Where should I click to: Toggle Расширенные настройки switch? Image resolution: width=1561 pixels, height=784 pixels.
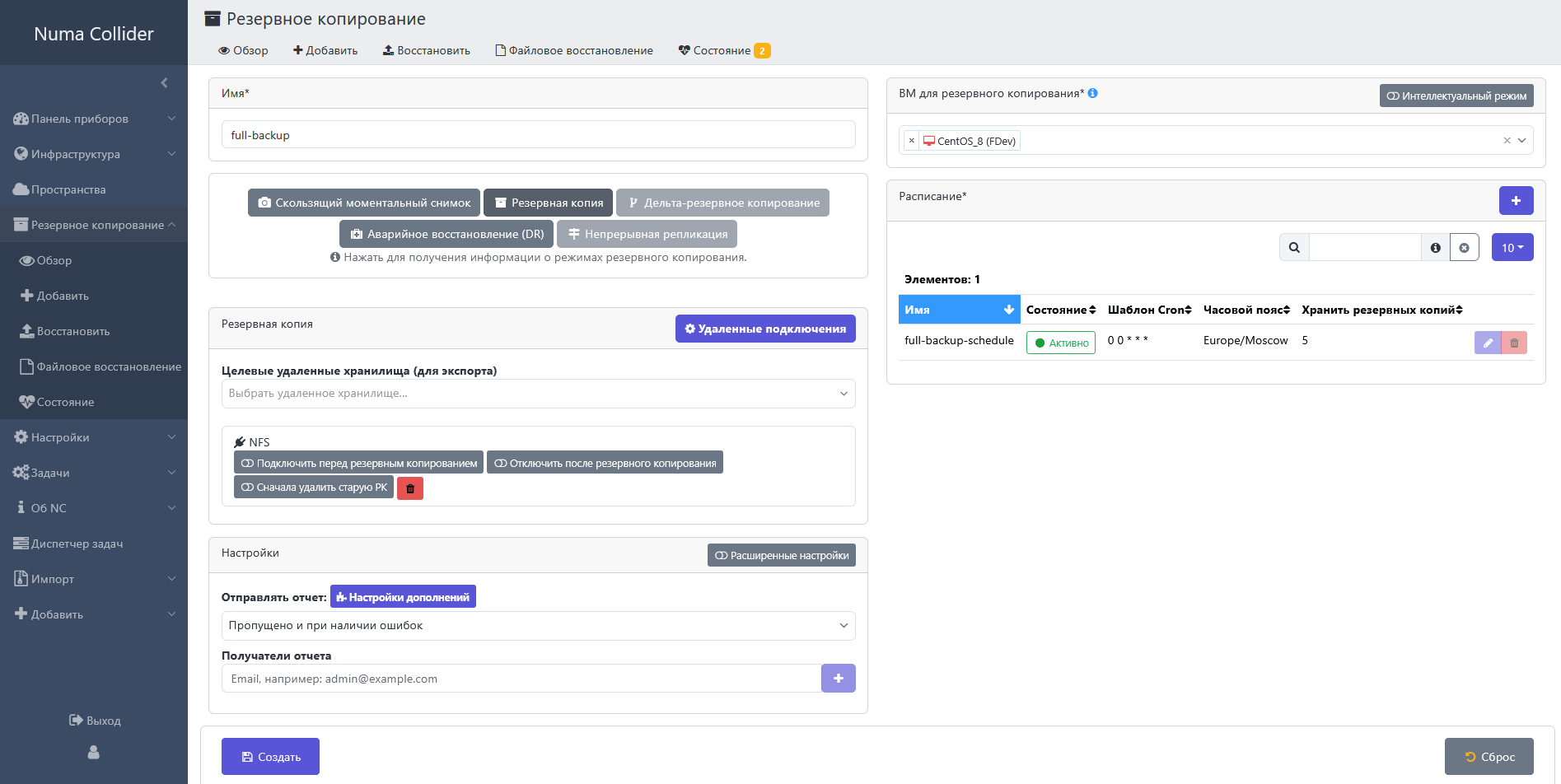[781, 555]
